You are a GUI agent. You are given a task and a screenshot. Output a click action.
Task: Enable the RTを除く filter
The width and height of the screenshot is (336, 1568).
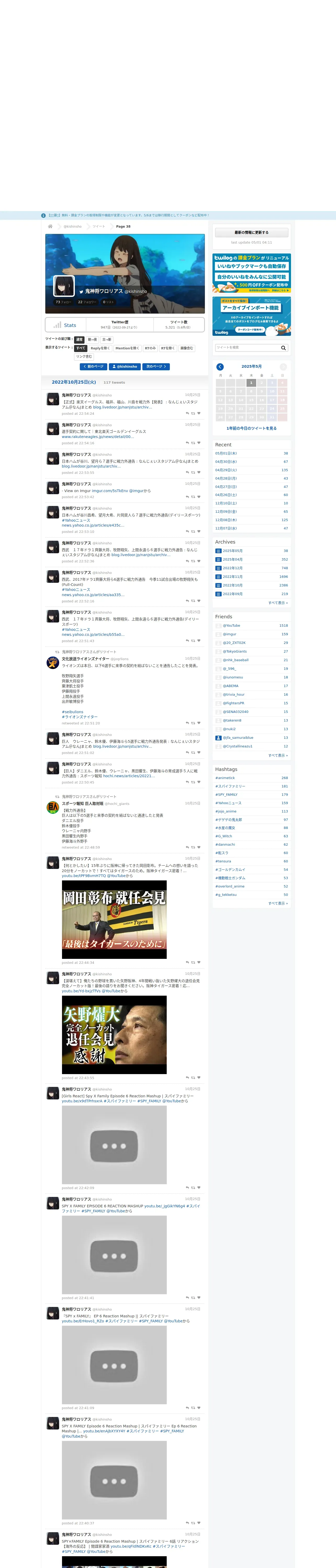click(x=168, y=348)
